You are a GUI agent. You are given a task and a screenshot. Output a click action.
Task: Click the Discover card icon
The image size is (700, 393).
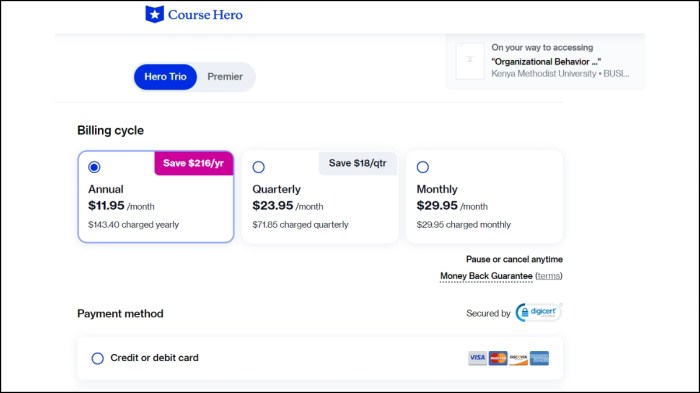[x=518, y=358]
